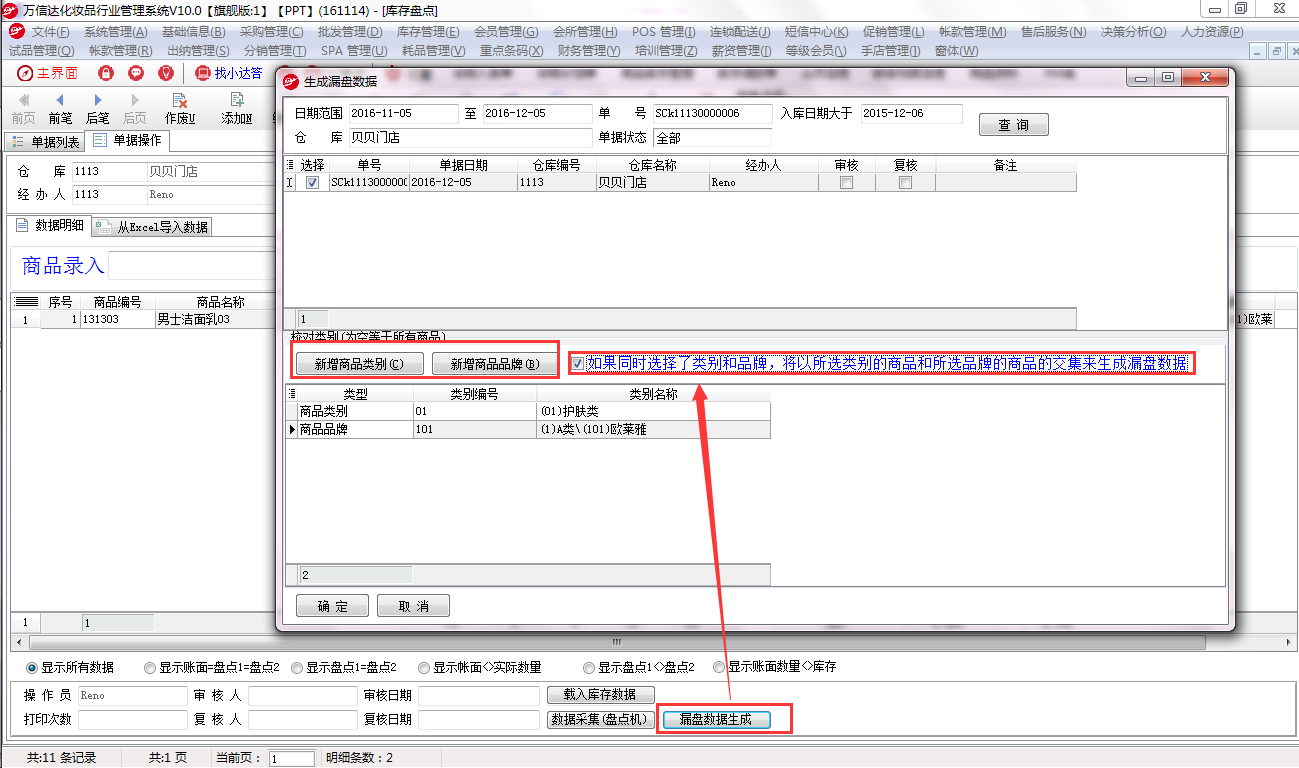Image resolution: width=1299 pixels, height=768 pixels.
Task: Open the 会员管理 menu
Action: pyautogui.click(x=506, y=32)
